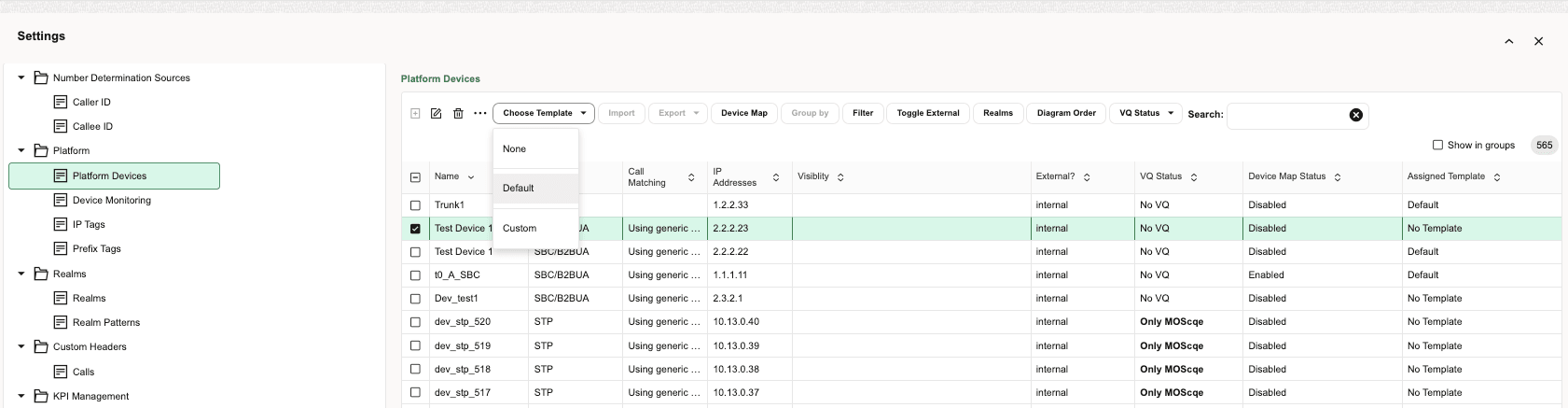The width and height of the screenshot is (1568, 408).
Task: Open the more options ellipsis
Action: click(x=479, y=113)
